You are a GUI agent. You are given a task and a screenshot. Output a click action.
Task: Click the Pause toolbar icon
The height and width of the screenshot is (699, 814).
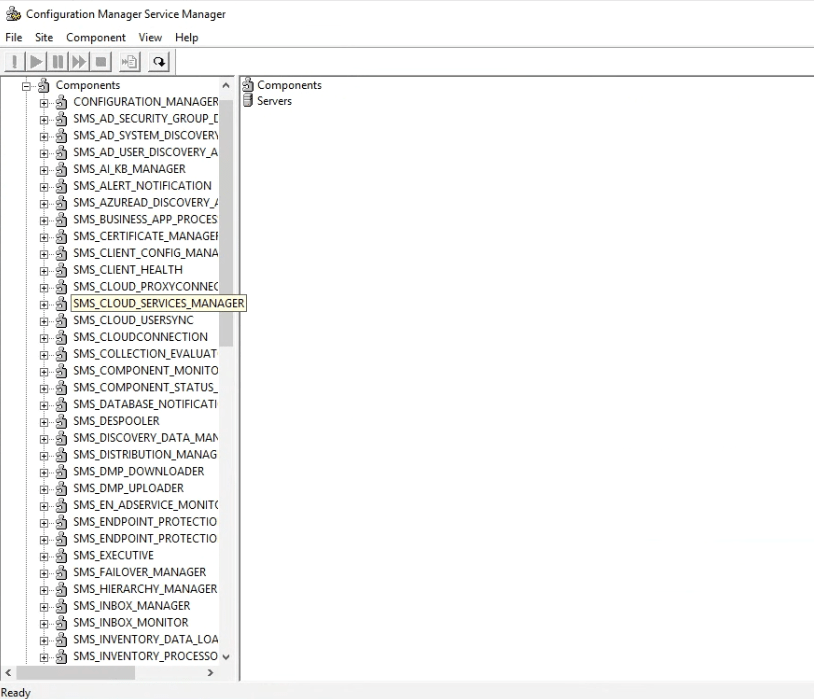[58, 62]
